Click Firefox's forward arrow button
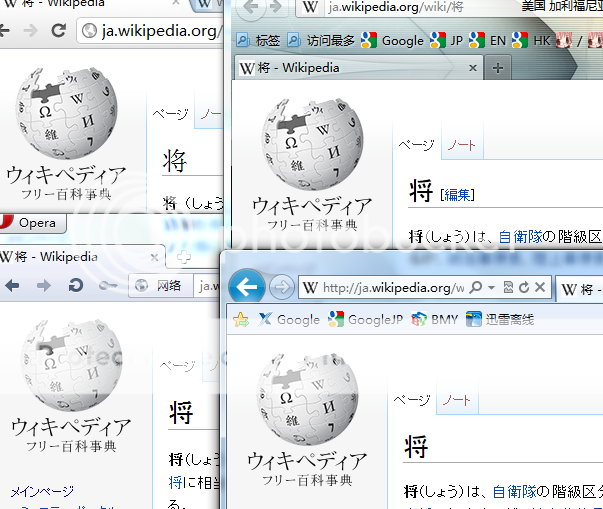The image size is (603, 509). tap(275, 7)
